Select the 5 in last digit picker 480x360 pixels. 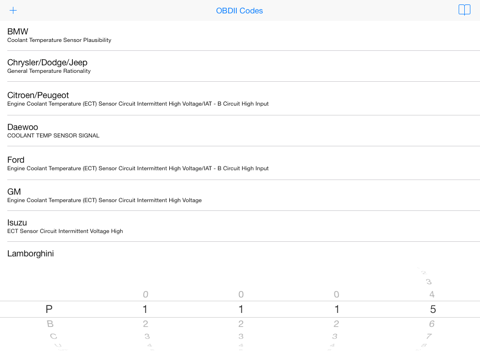[x=433, y=309]
